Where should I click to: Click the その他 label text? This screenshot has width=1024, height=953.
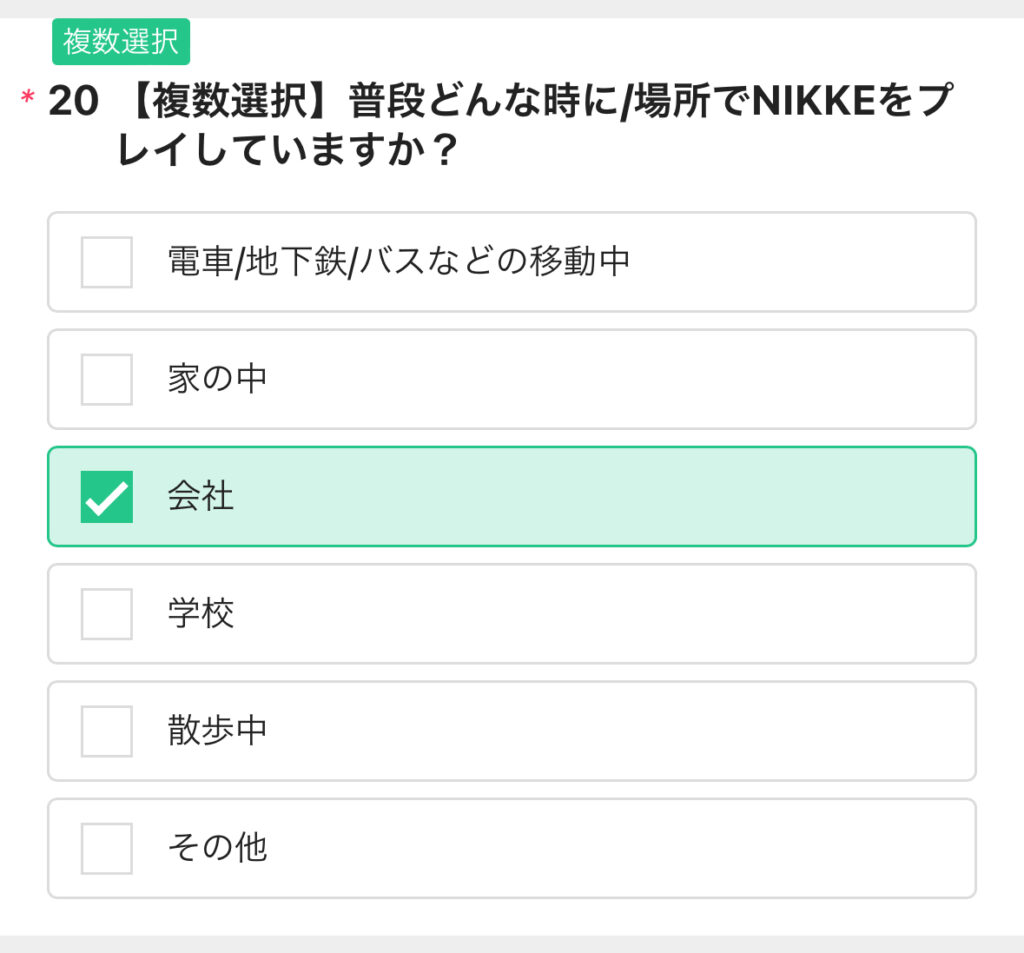217,848
